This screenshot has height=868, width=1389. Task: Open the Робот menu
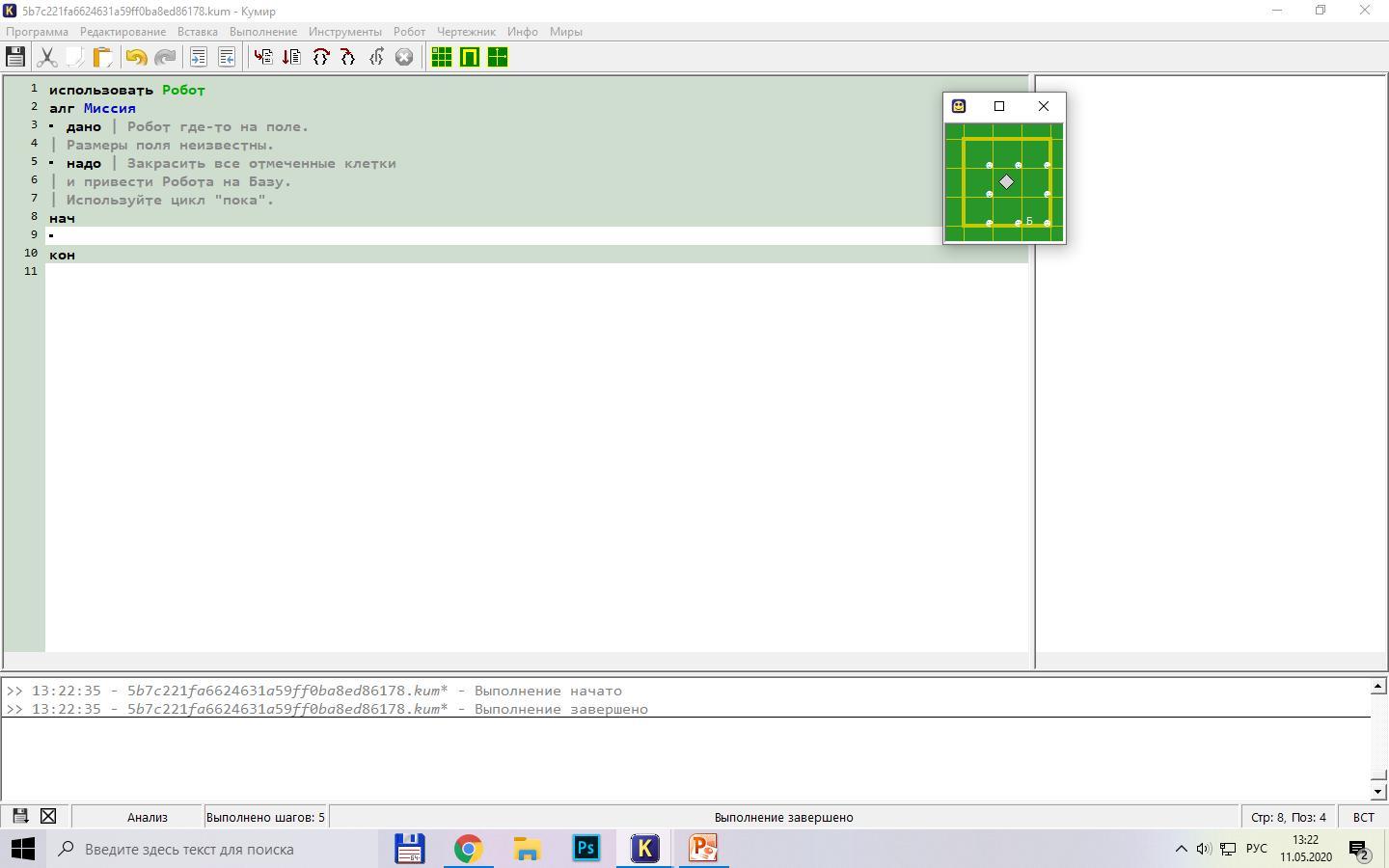tap(409, 32)
